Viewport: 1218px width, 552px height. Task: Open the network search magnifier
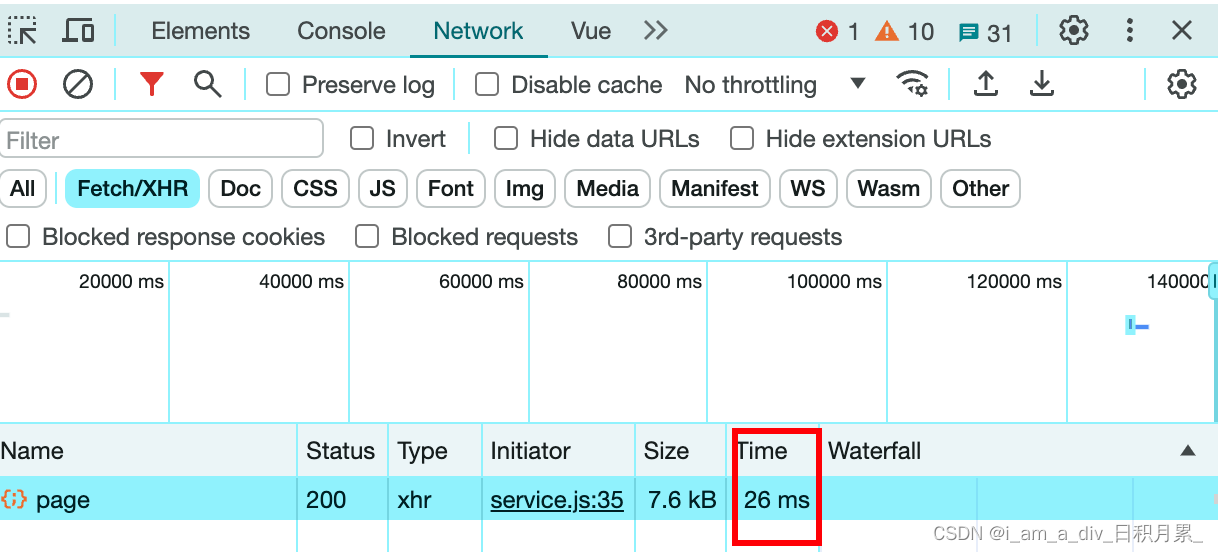click(207, 84)
